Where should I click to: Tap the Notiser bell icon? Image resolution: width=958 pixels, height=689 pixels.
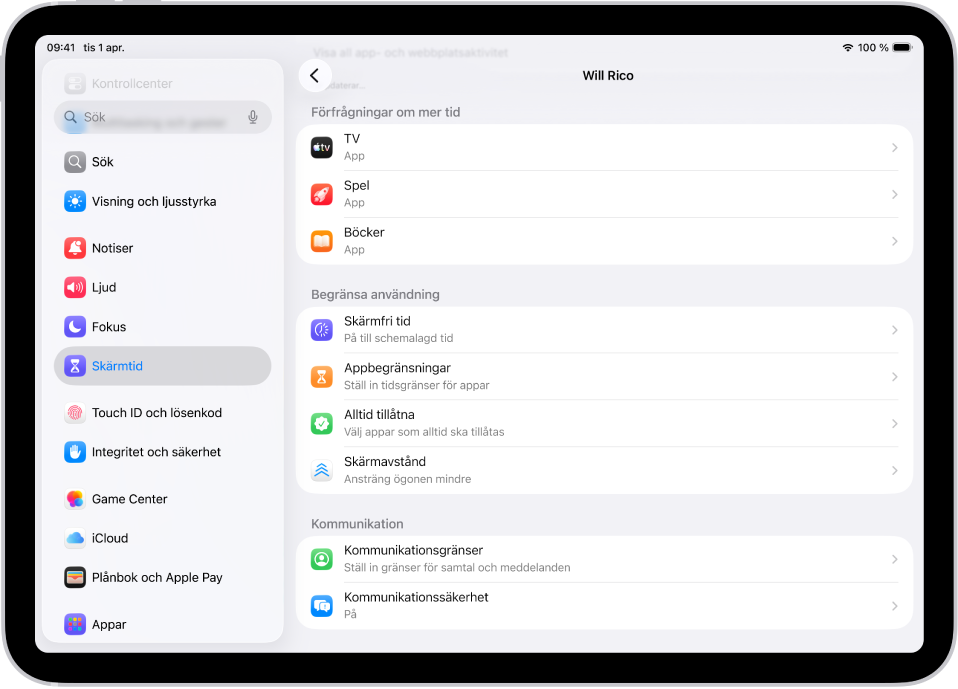(75, 248)
